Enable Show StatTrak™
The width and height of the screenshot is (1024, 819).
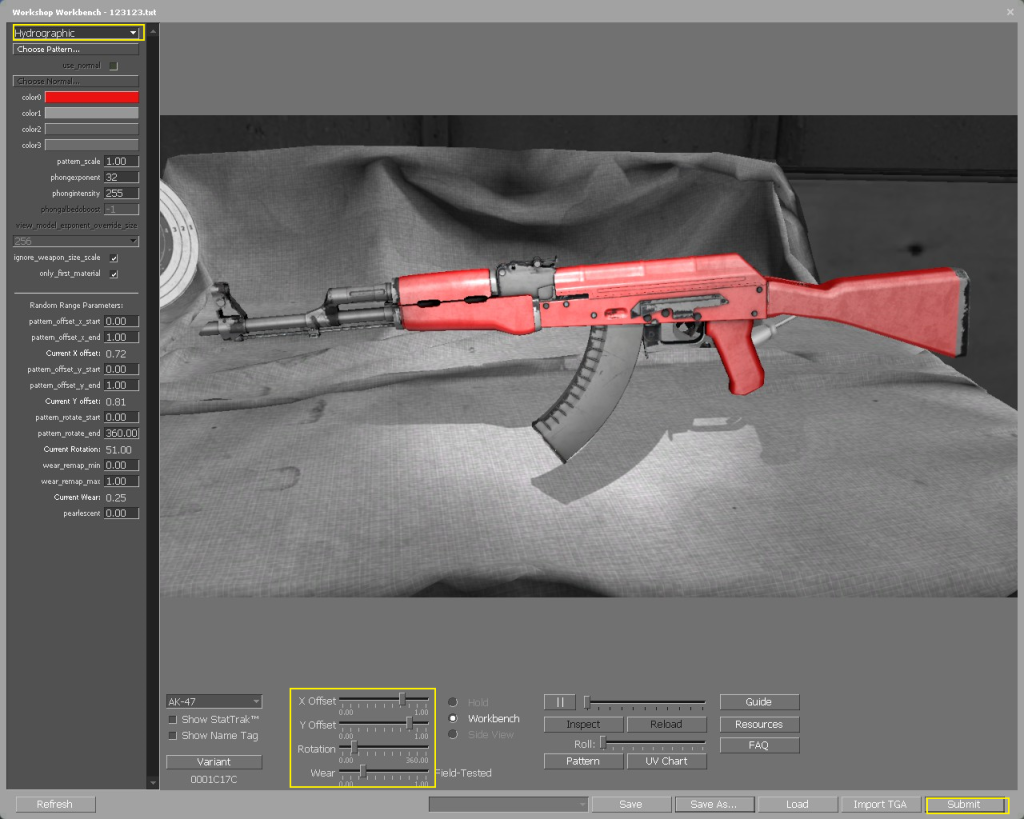[172, 719]
